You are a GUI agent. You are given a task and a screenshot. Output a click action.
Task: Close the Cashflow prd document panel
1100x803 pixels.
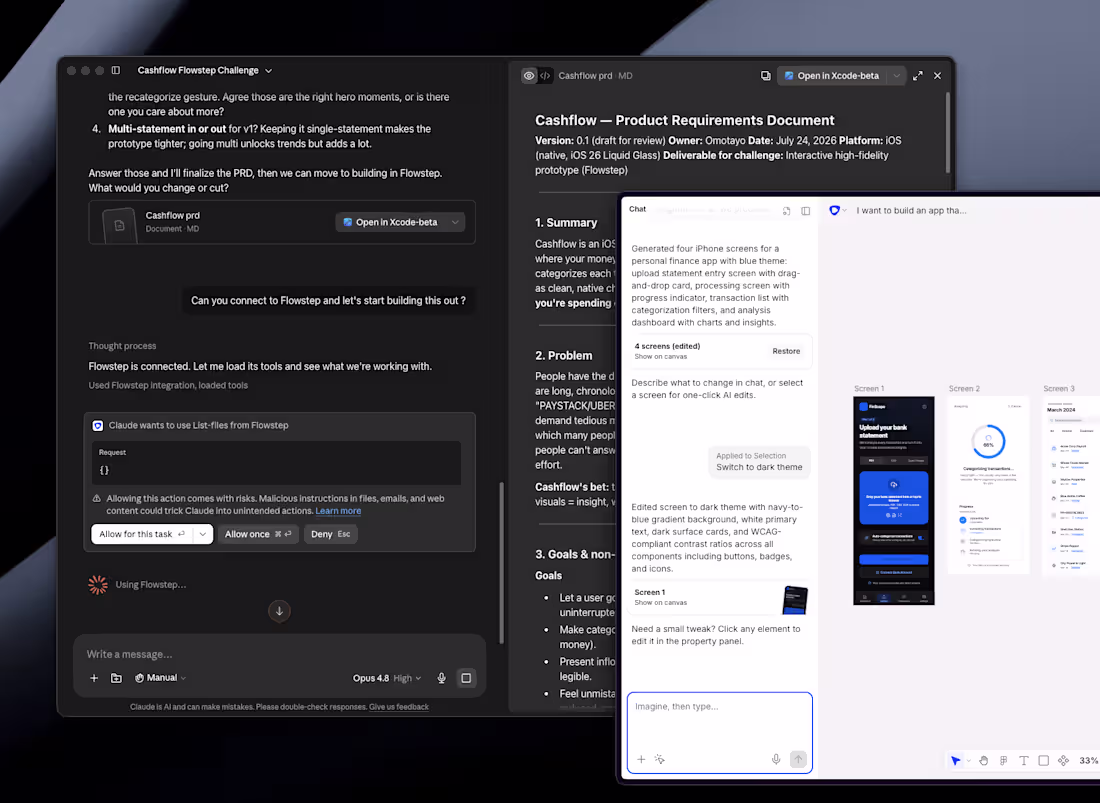937,76
